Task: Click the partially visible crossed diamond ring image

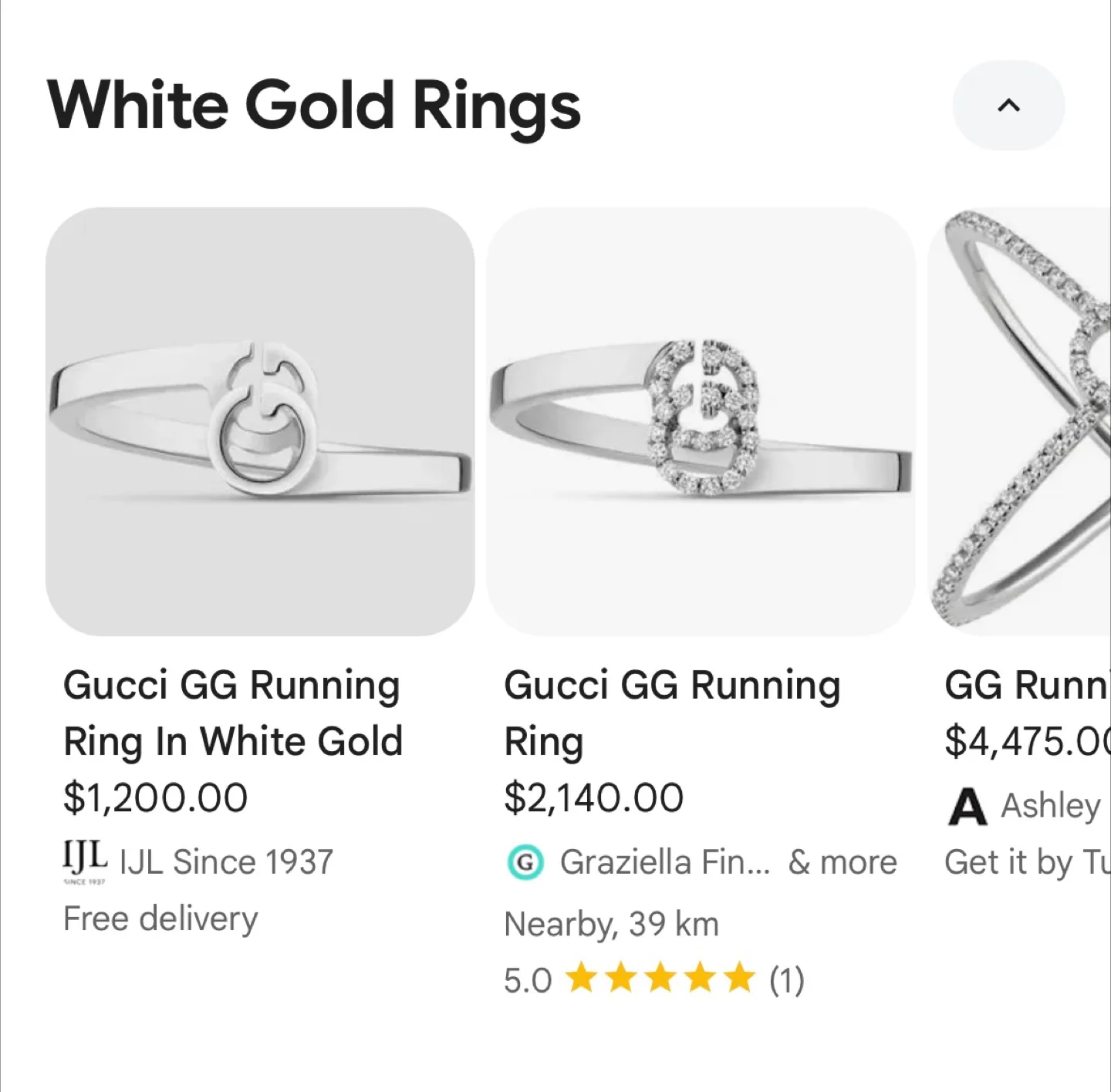Action: tap(1018, 420)
